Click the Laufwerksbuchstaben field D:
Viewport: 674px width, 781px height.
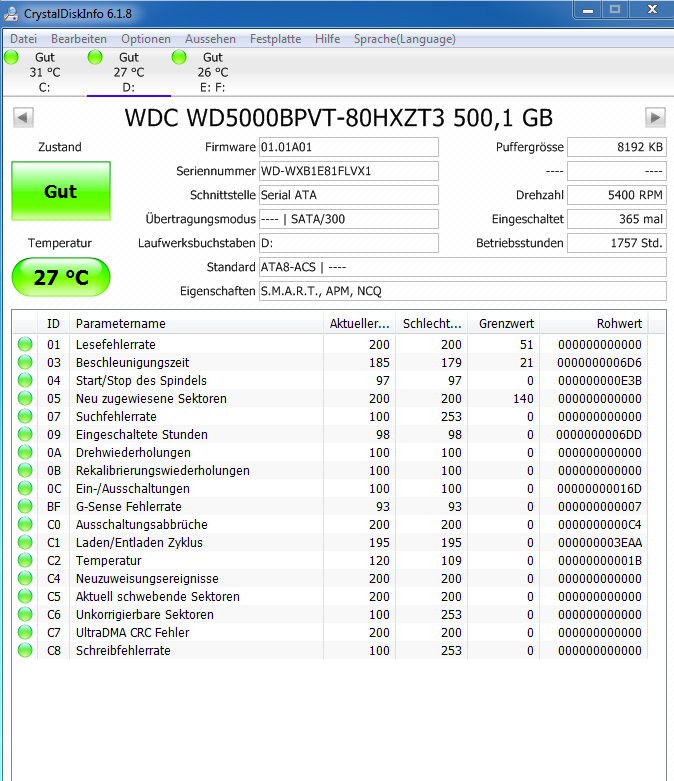[x=349, y=243]
